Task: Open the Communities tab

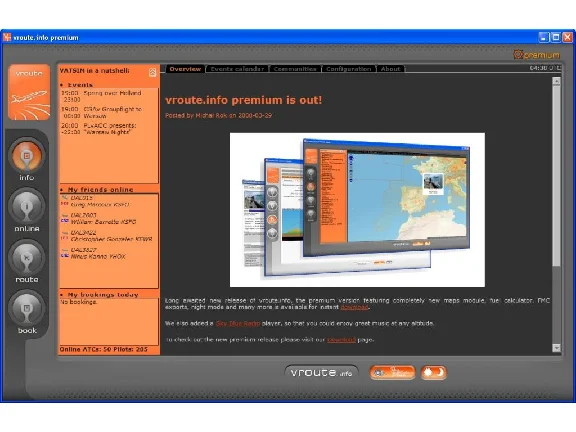Action: coord(295,69)
